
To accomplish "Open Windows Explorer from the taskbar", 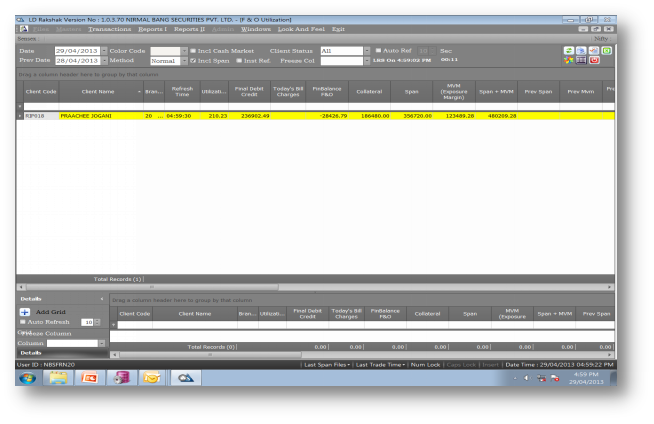I will tap(57, 379).
